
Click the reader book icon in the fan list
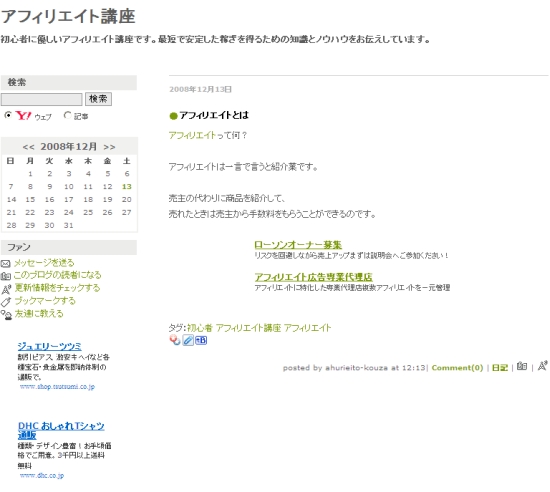click(6, 276)
